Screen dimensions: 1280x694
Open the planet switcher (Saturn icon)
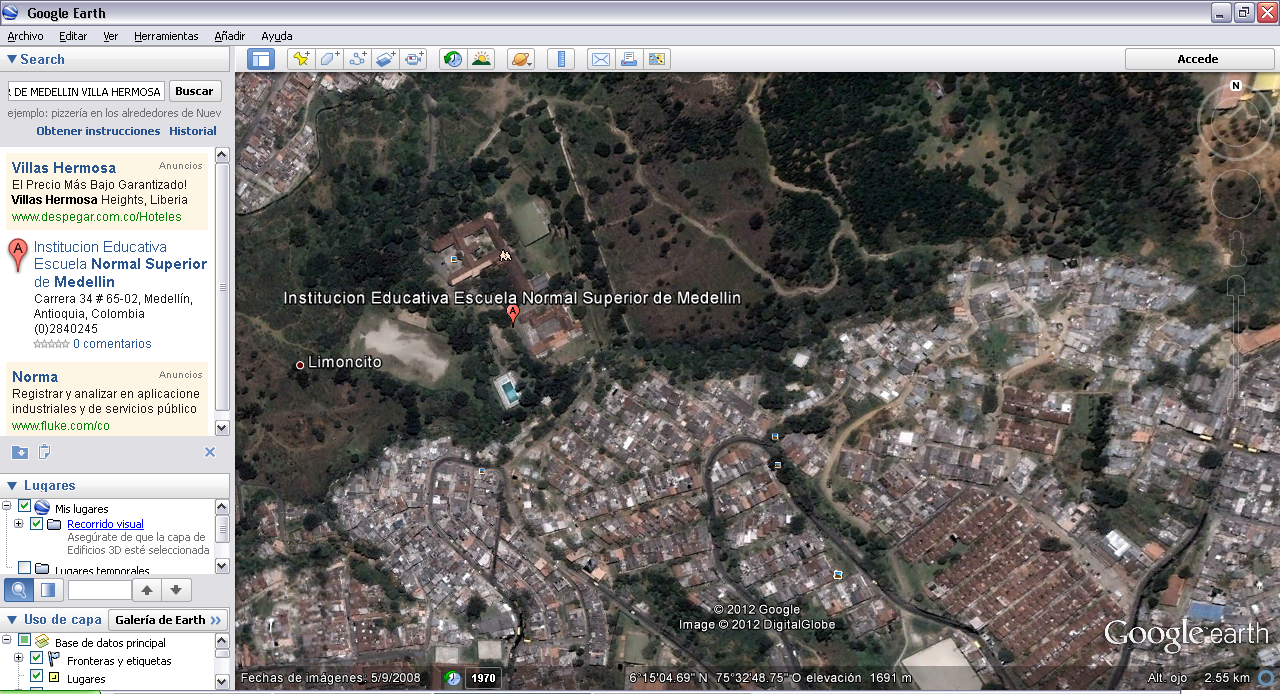pos(521,59)
